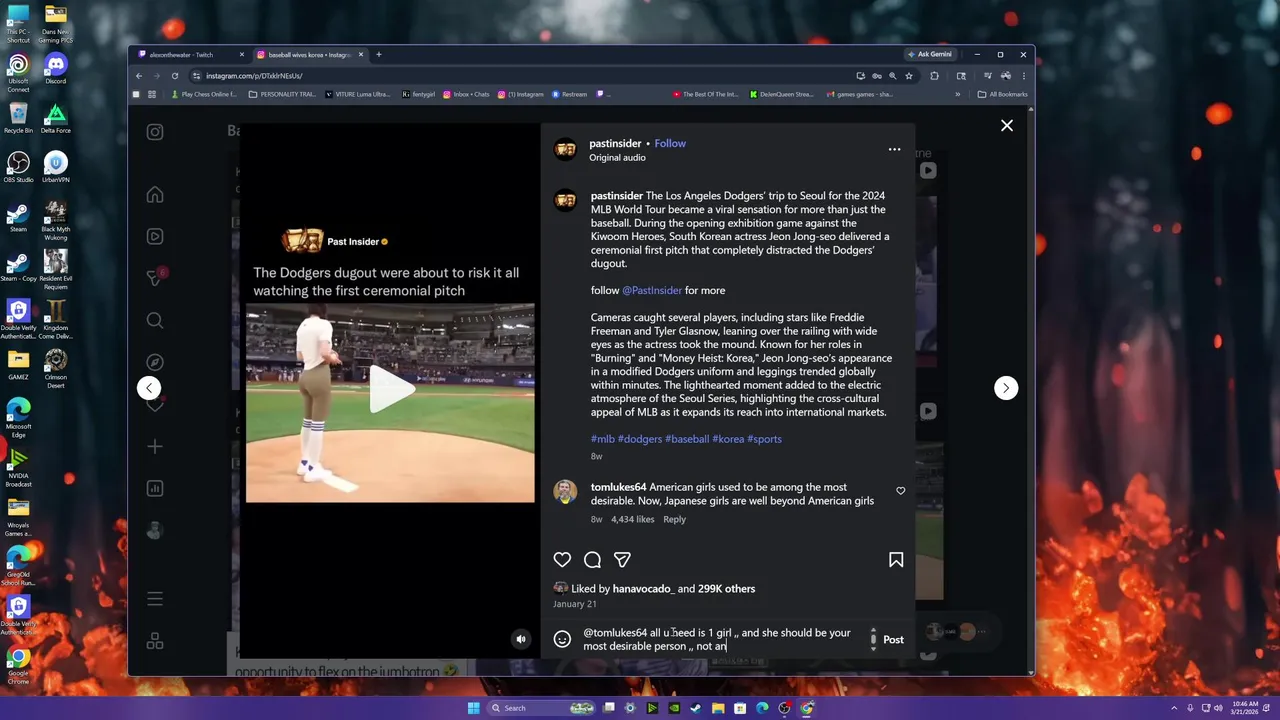The width and height of the screenshot is (1280, 720).
Task: Open the Discord desktop shortcut
Action: 56,68
